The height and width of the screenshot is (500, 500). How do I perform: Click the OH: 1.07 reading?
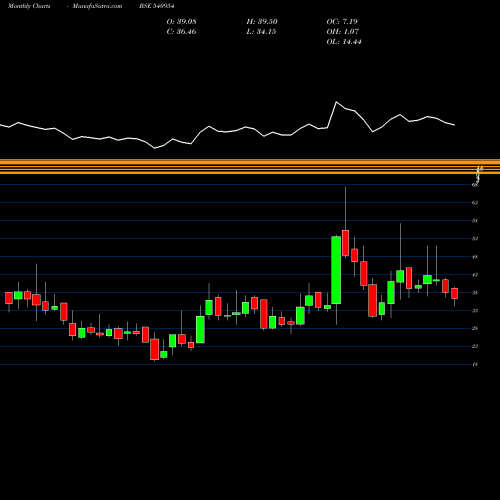[x=342, y=32]
